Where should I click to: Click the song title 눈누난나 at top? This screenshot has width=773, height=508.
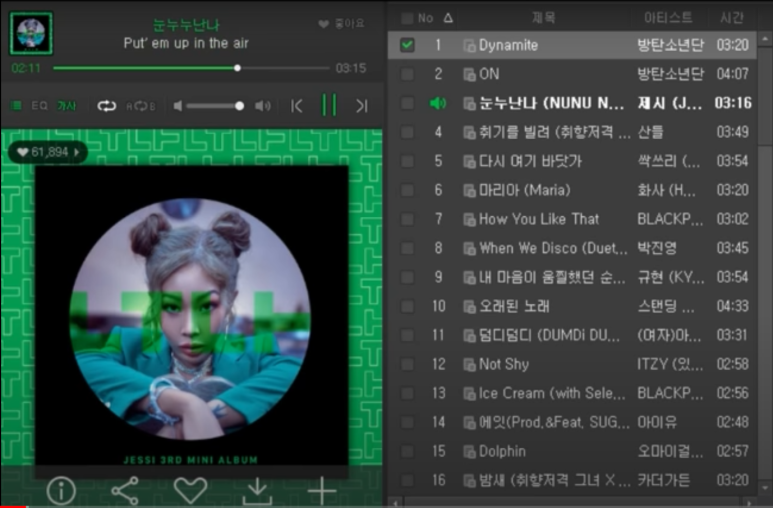(186, 25)
